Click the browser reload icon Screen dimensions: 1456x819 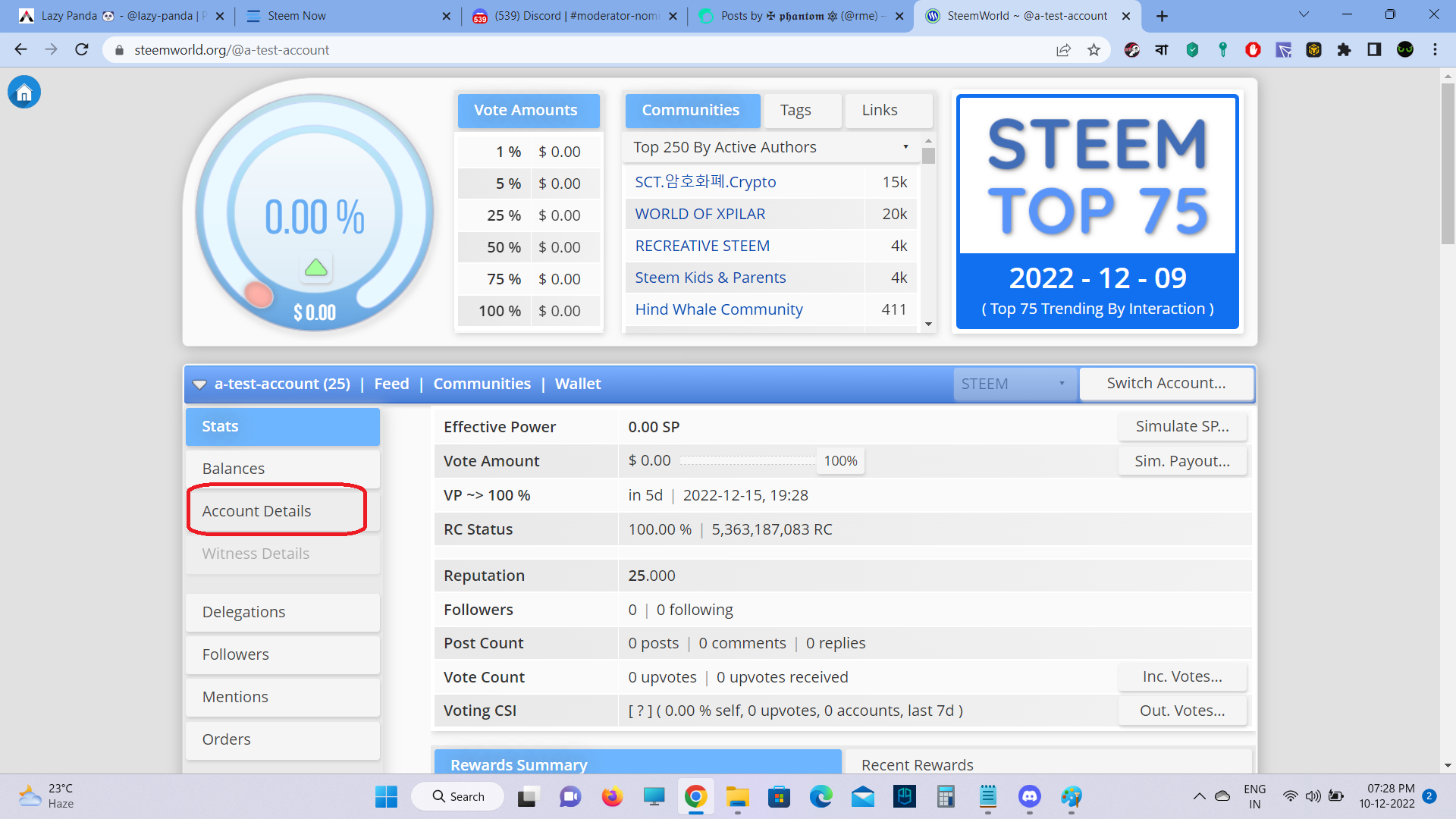coord(82,50)
